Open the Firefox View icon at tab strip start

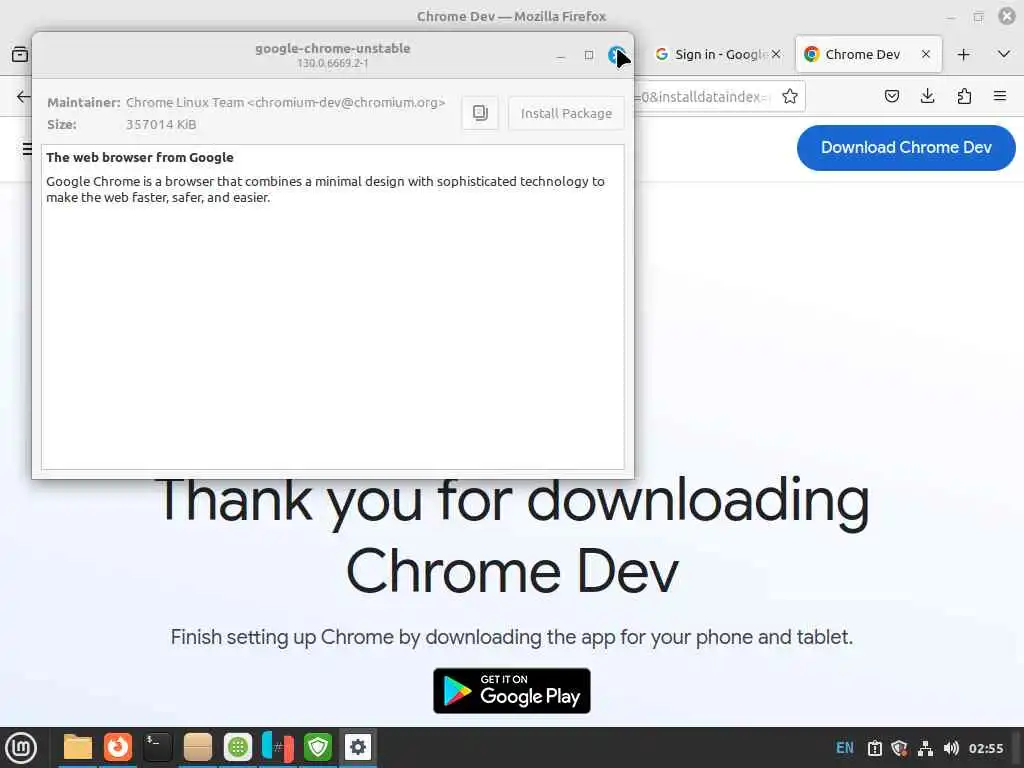coord(20,54)
